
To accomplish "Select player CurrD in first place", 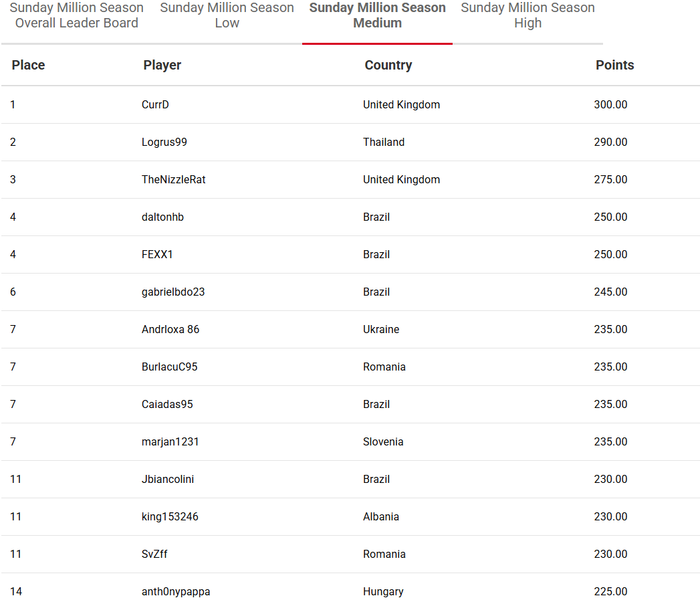I will point(155,104).
